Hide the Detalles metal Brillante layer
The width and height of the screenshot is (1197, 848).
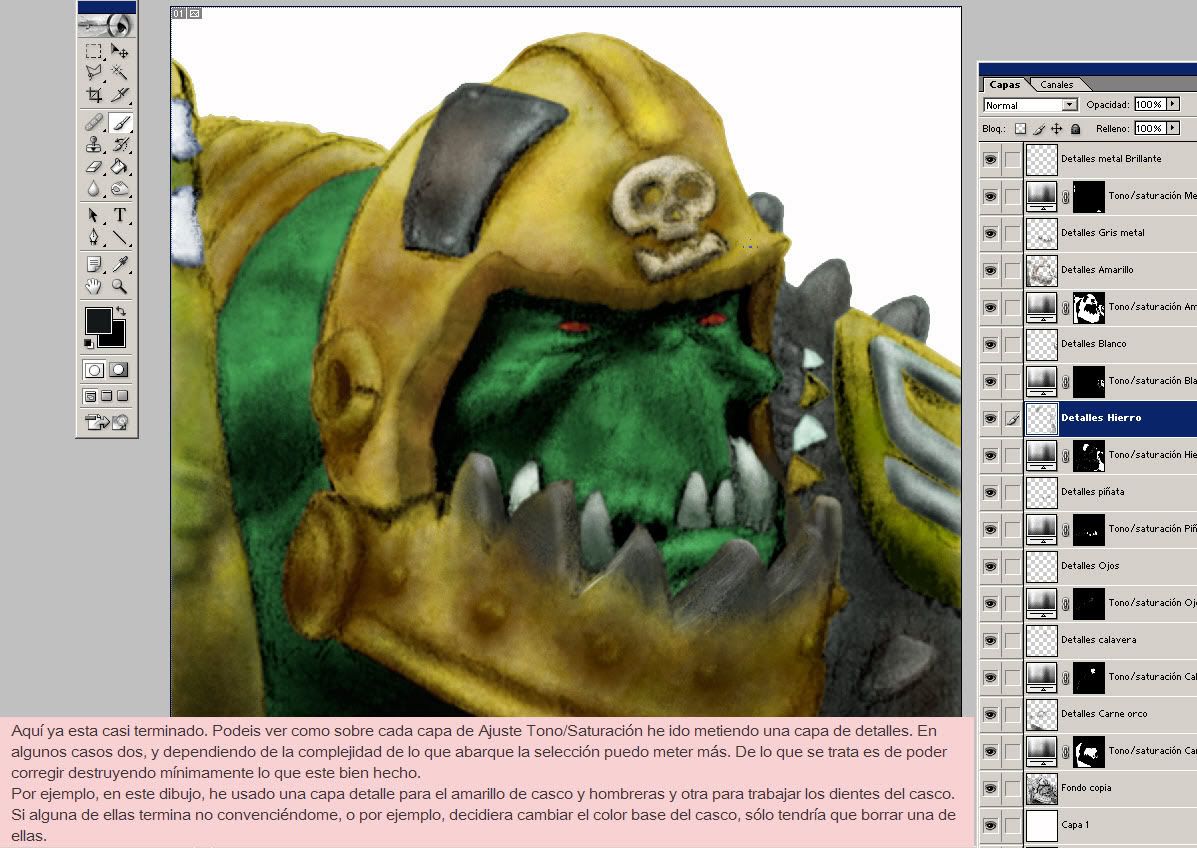(x=990, y=160)
